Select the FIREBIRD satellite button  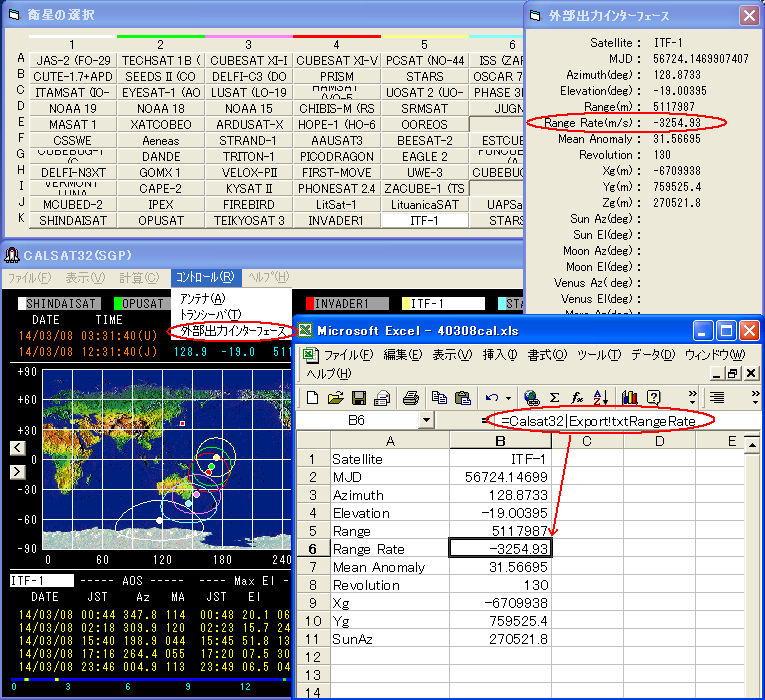[248, 204]
